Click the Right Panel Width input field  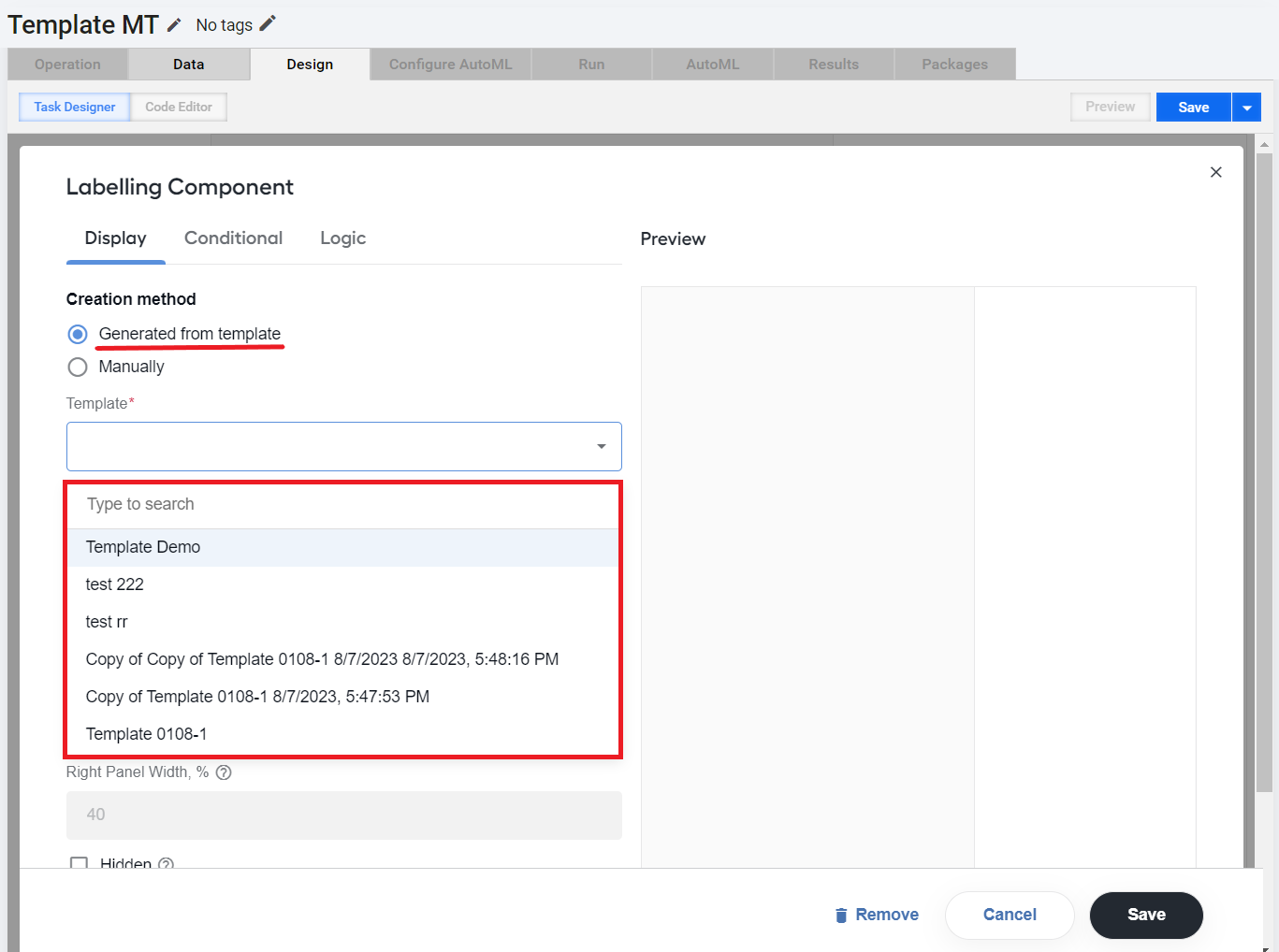pos(343,815)
